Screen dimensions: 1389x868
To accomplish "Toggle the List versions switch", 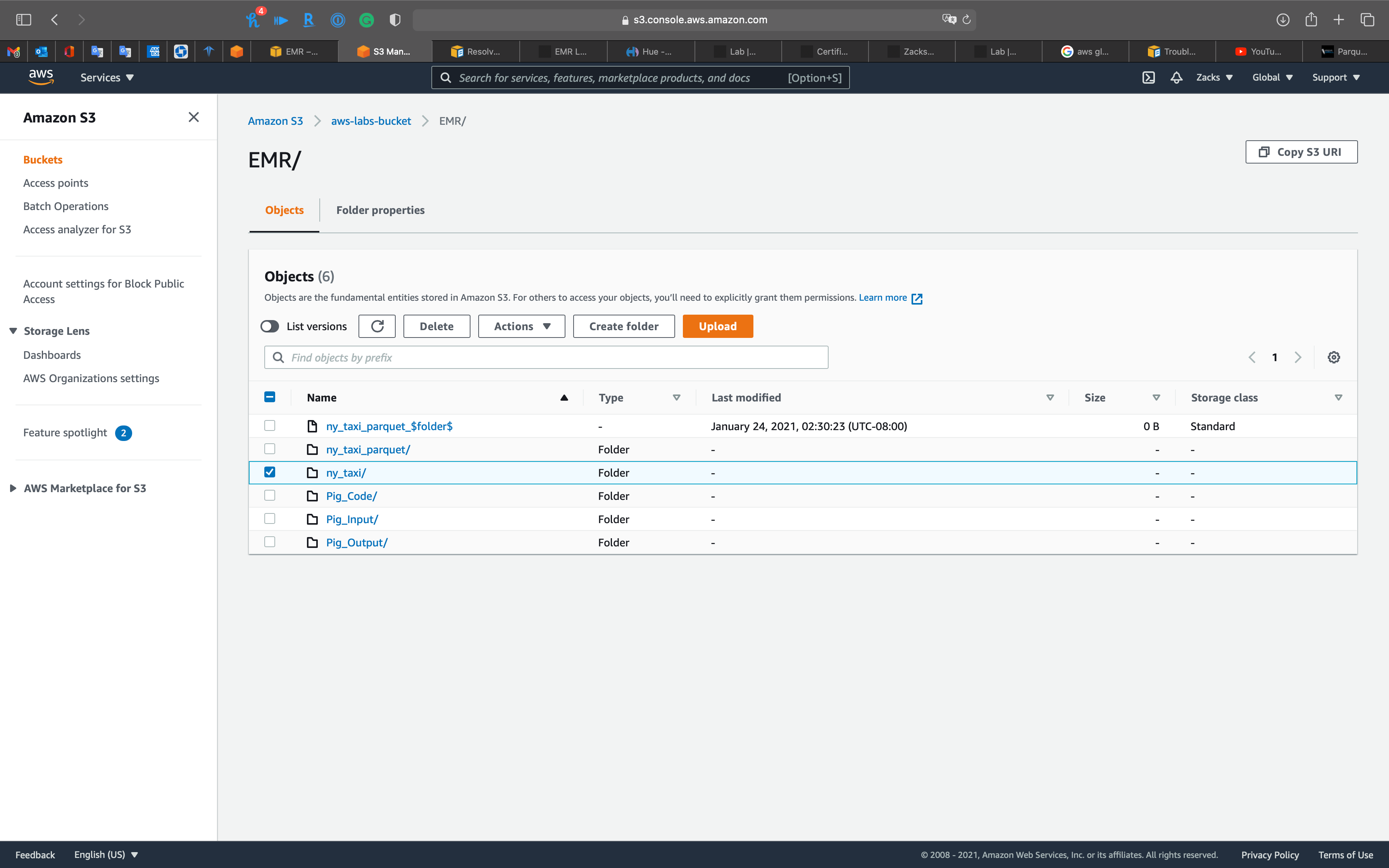I will point(269,326).
